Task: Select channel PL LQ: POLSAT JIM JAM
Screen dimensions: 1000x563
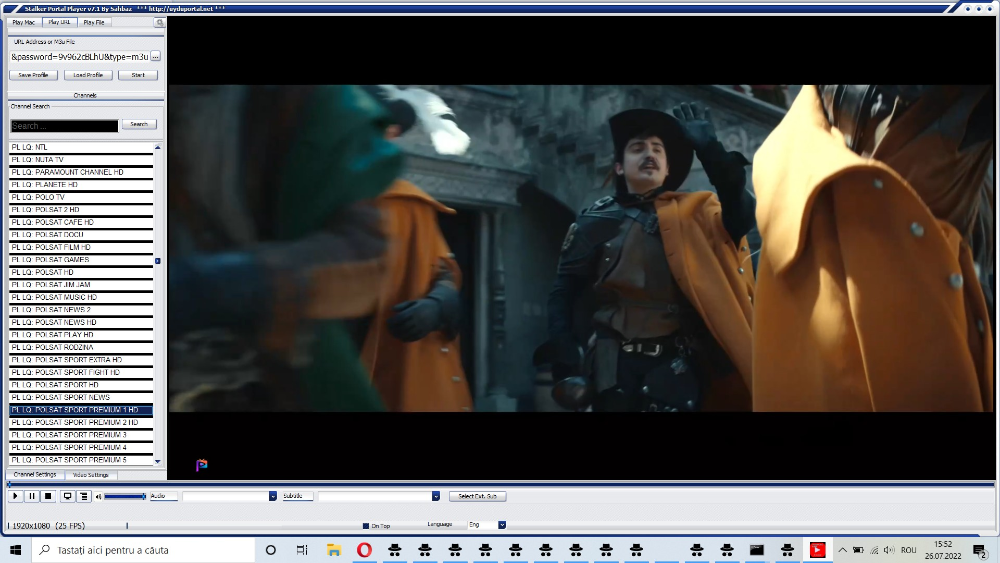Action: 81,285
